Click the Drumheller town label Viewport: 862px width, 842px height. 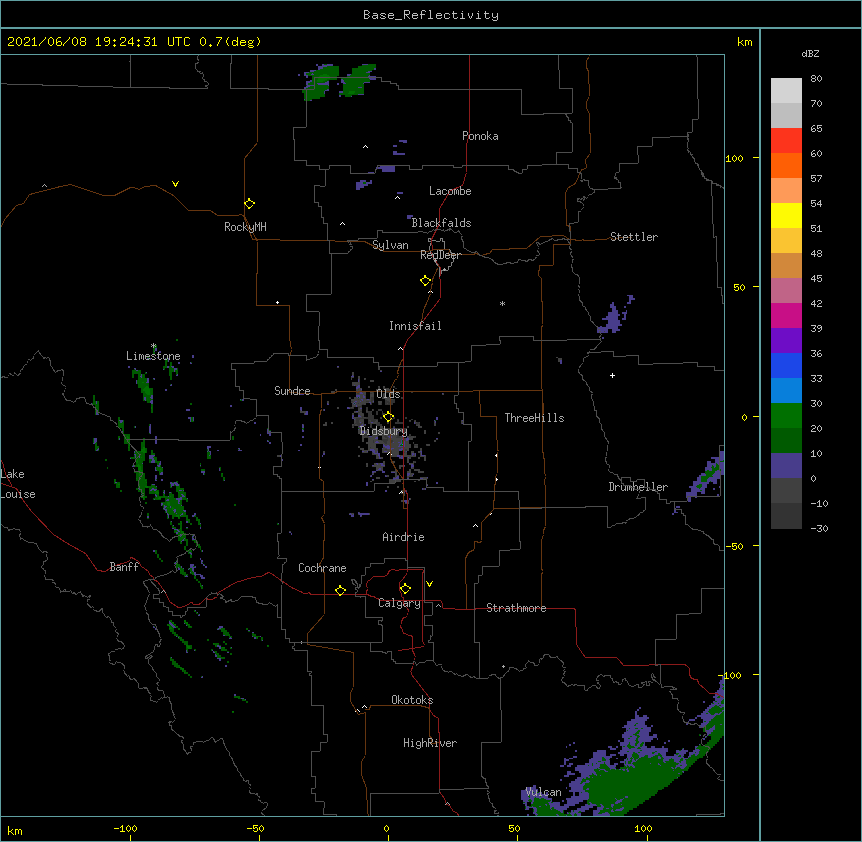point(638,487)
